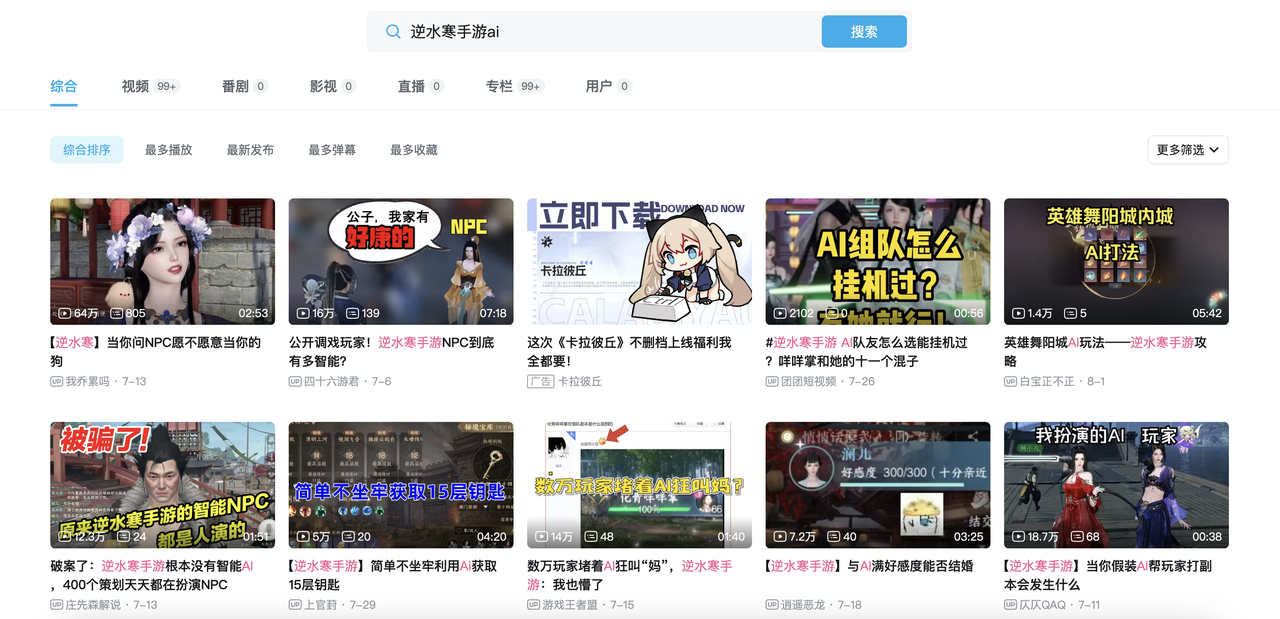
Task: Click UP icon beside 四十六游君 uploader
Action: pos(295,382)
